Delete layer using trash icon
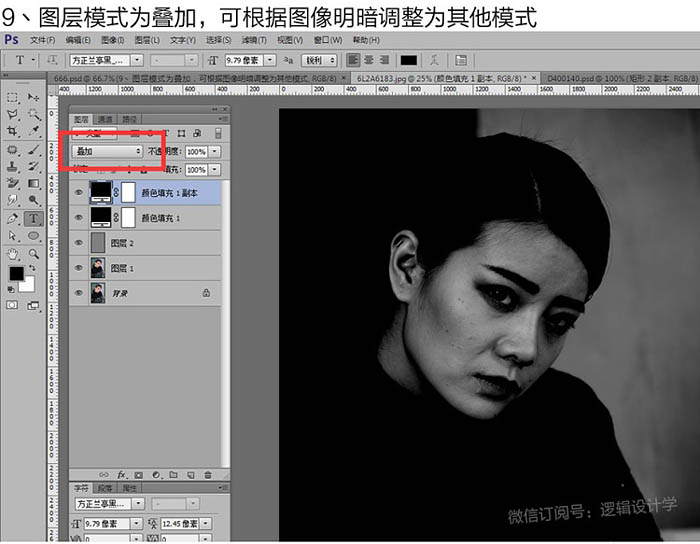 [208, 475]
